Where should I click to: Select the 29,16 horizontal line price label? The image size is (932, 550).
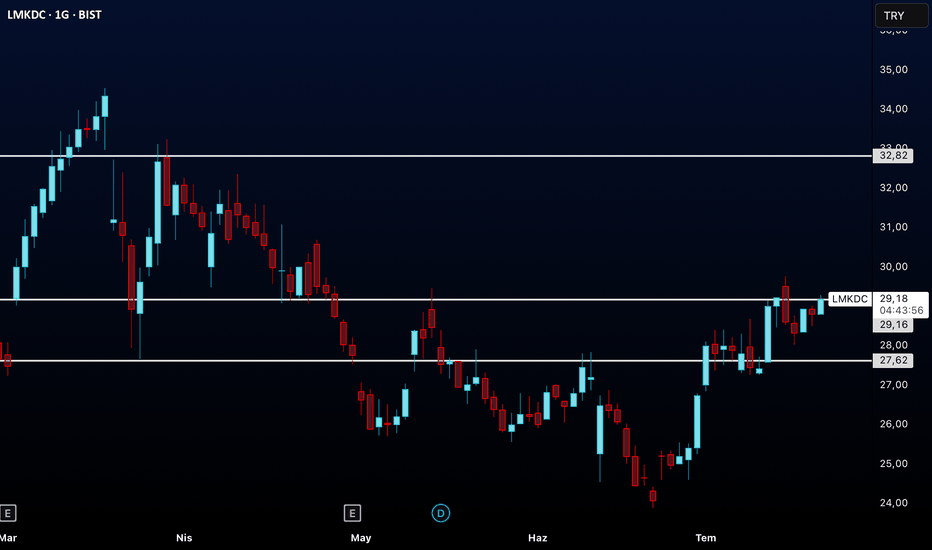coord(893,325)
